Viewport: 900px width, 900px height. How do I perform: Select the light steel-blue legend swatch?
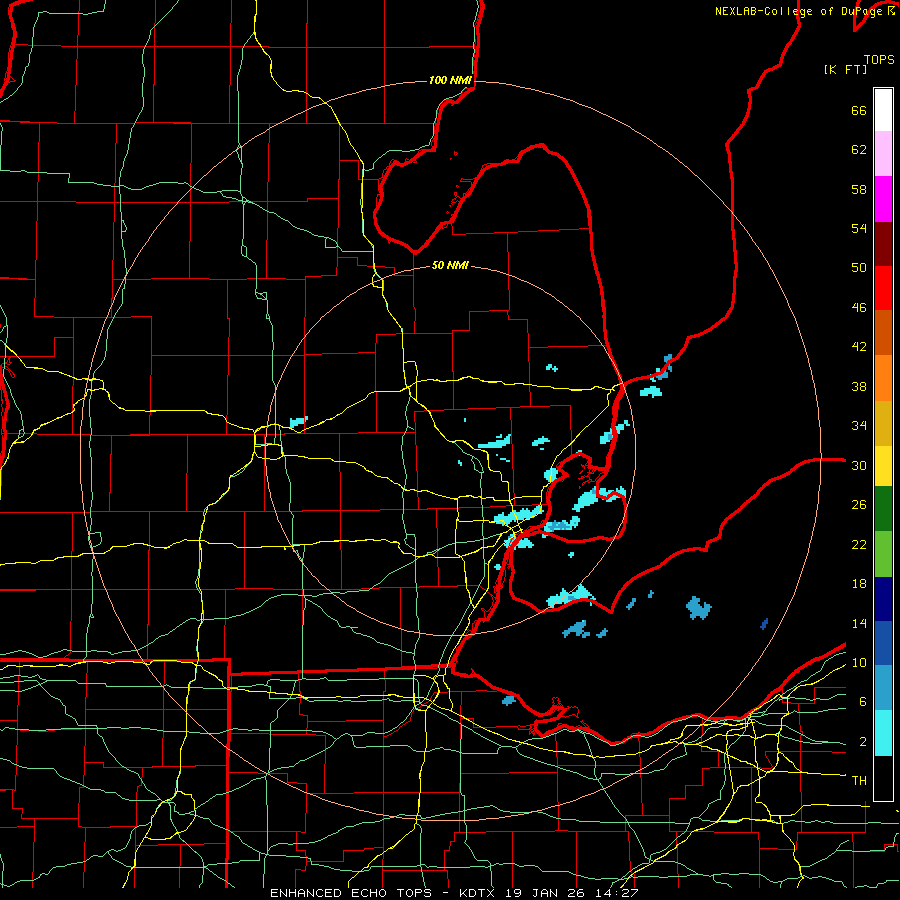(x=883, y=688)
